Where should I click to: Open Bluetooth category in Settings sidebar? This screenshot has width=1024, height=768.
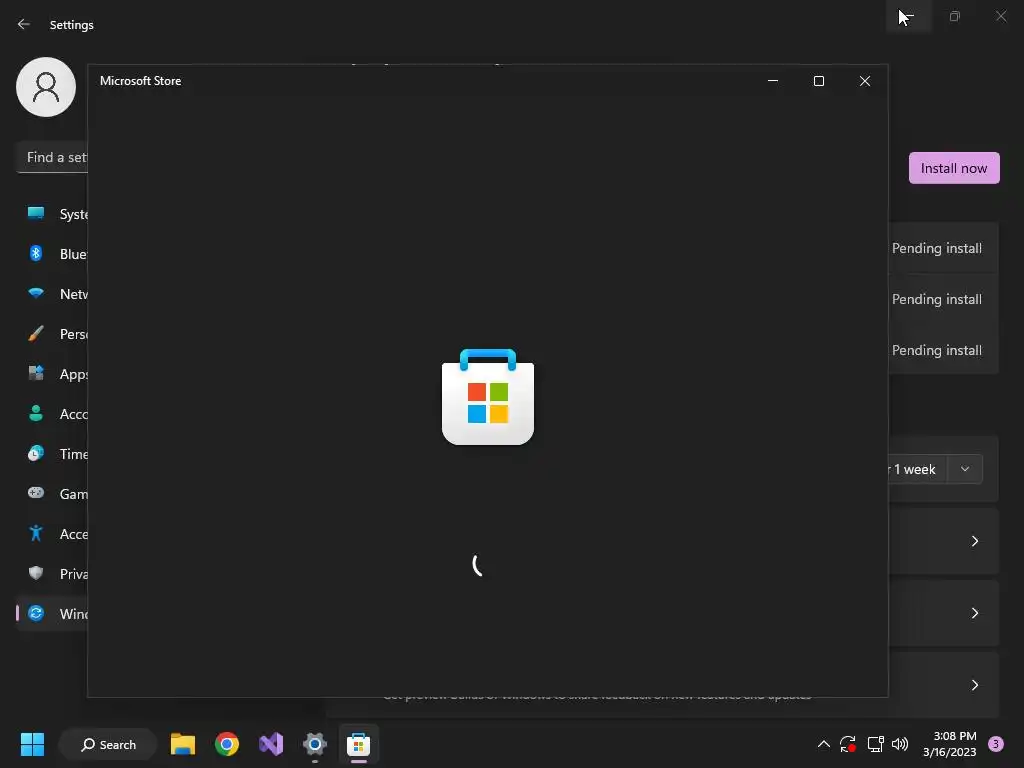coord(52,254)
